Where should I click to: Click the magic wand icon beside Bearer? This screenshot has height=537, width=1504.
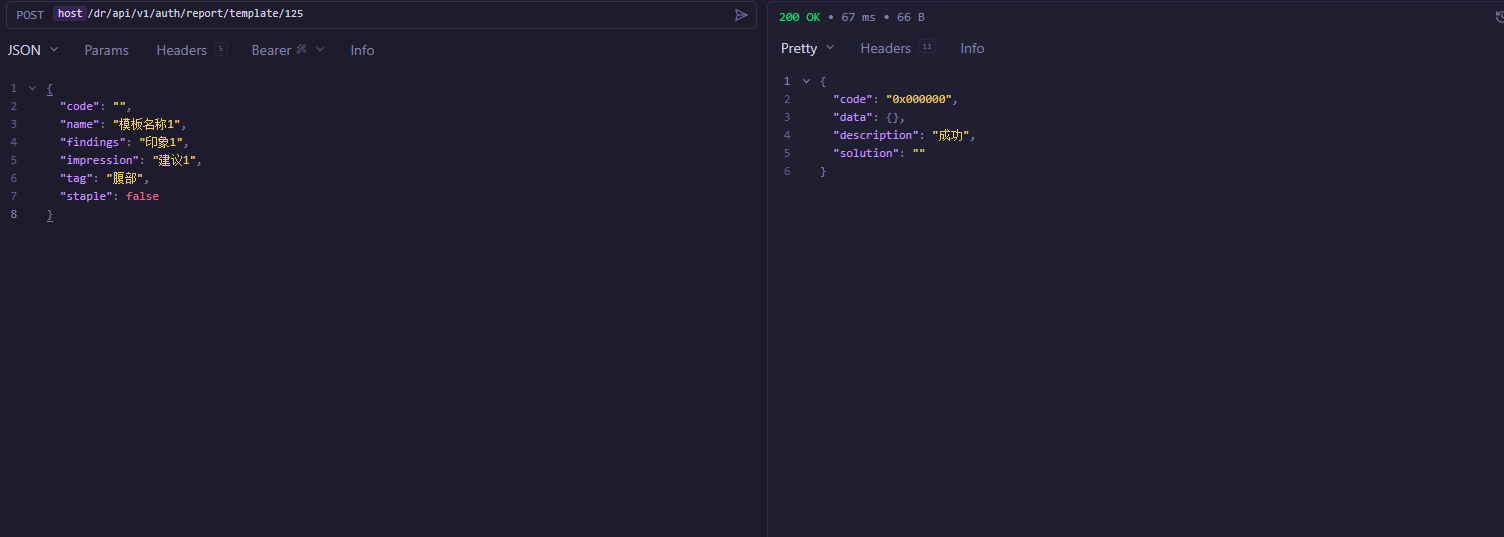(x=301, y=49)
